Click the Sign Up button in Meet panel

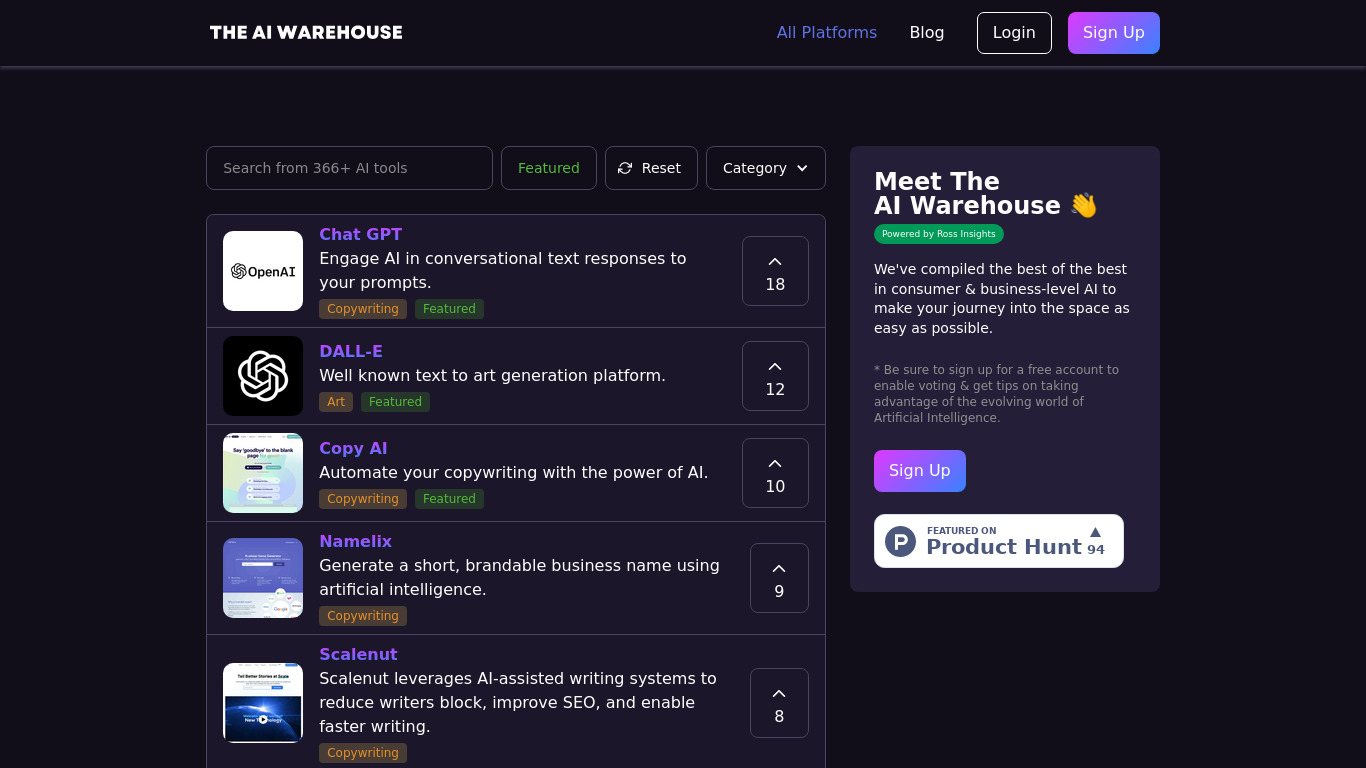[920, 471]
